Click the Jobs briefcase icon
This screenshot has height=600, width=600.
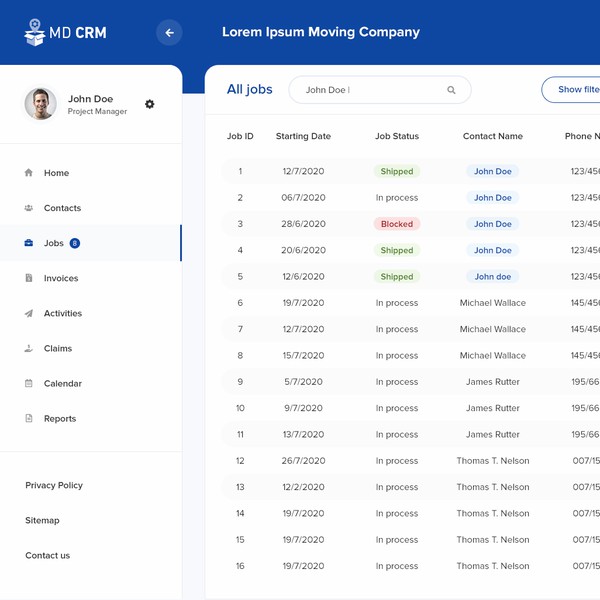pyautogui.click(x=29, y=243)
